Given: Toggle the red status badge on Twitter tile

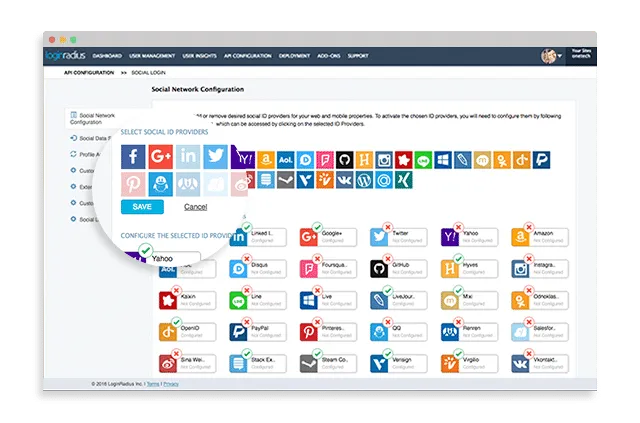Looking at the screenshot, I should 389,227.
